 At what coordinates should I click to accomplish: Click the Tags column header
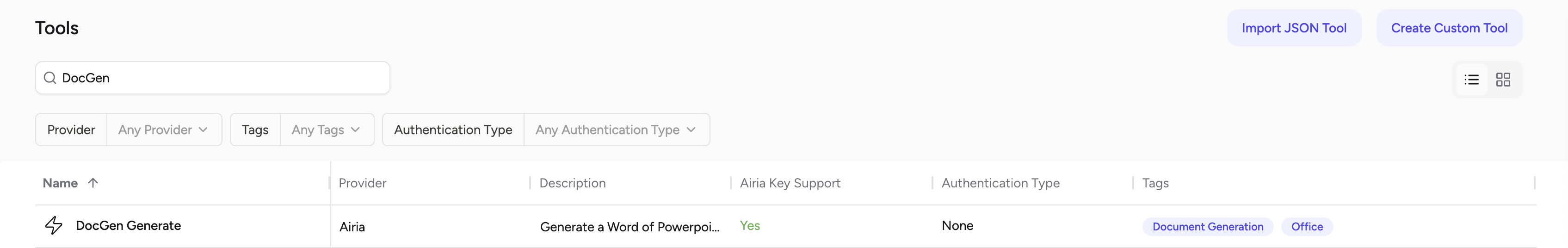1155,183
